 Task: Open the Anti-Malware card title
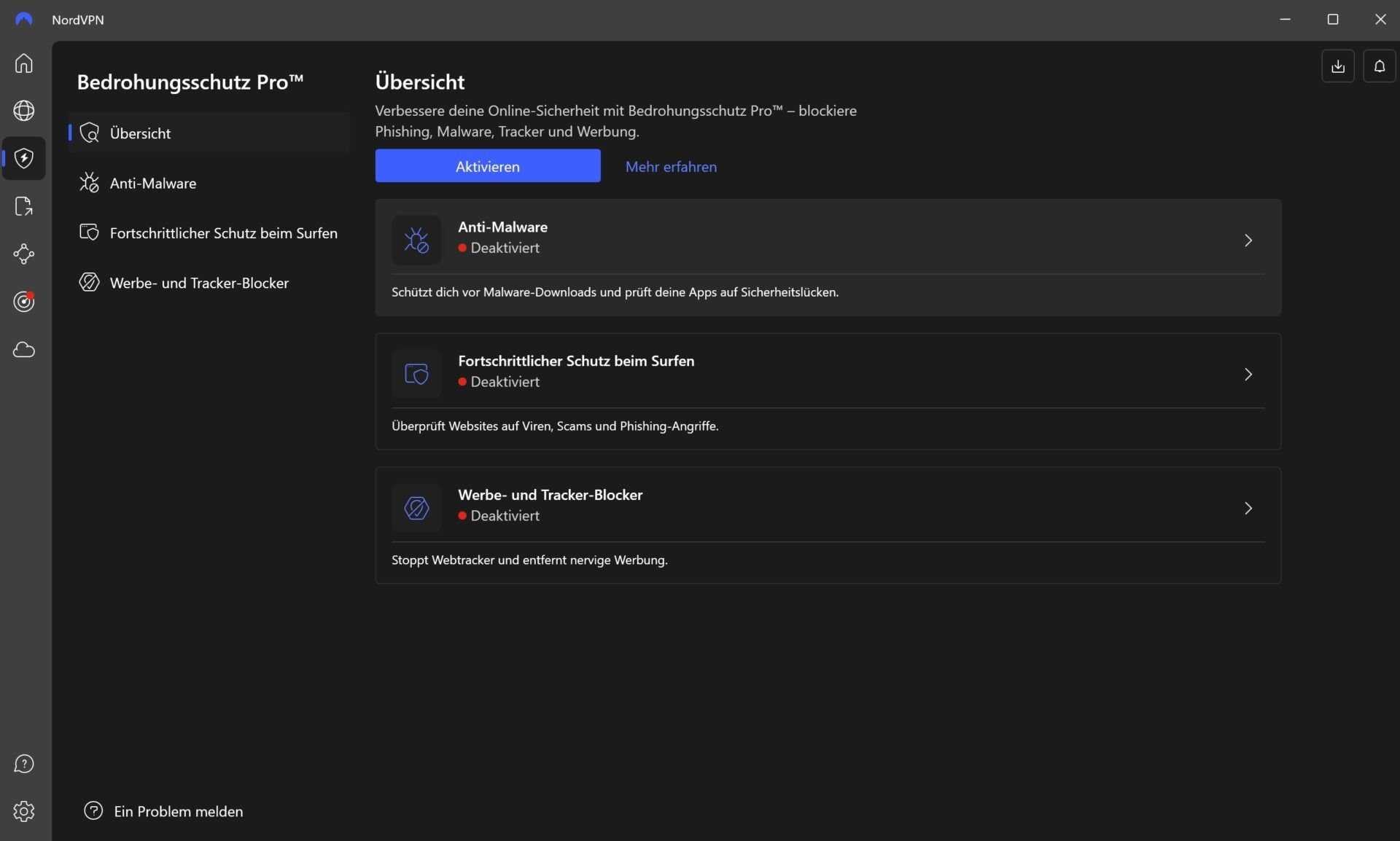(502, 227)
